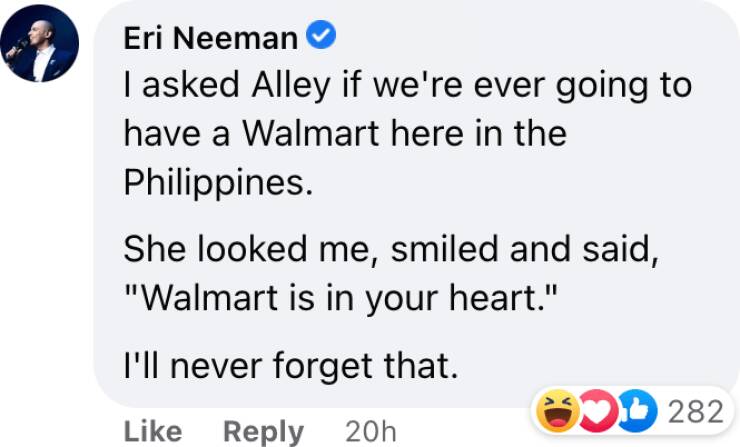Open Eri Neeman's profile picture
The height and width of the screenshot is (447, 740).
tap(40, 43)
